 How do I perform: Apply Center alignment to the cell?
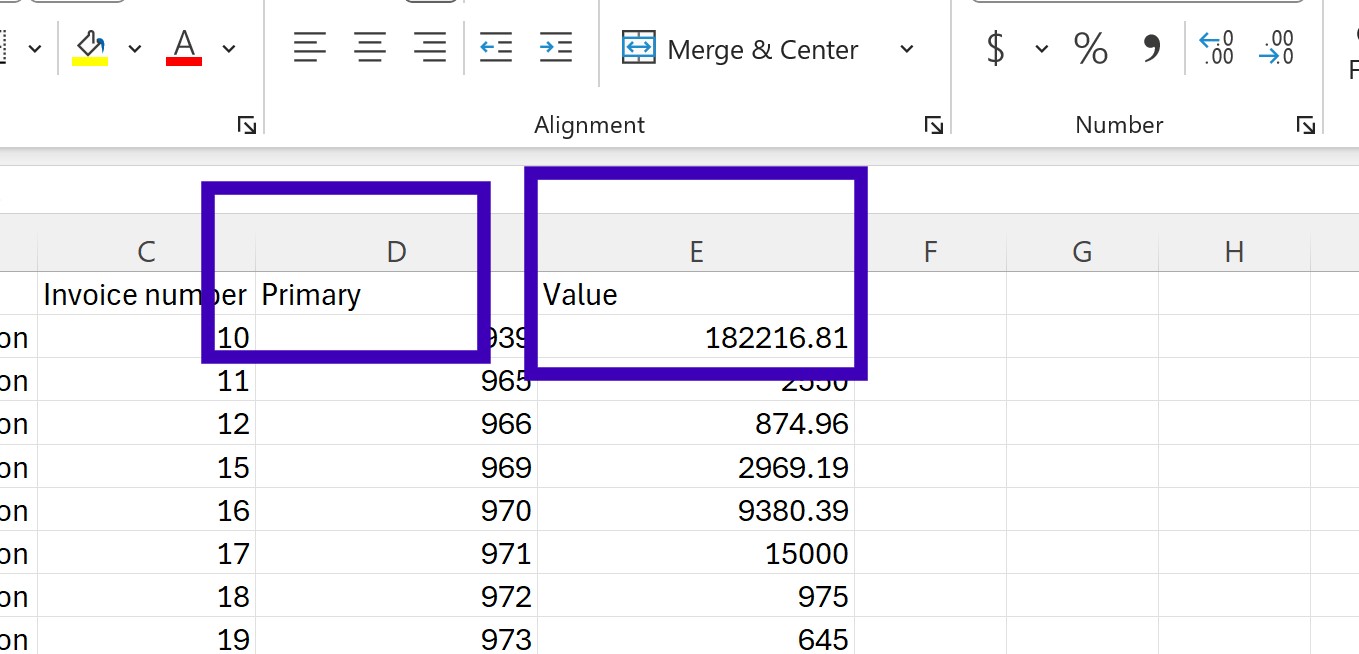click(x=370, y=47)
